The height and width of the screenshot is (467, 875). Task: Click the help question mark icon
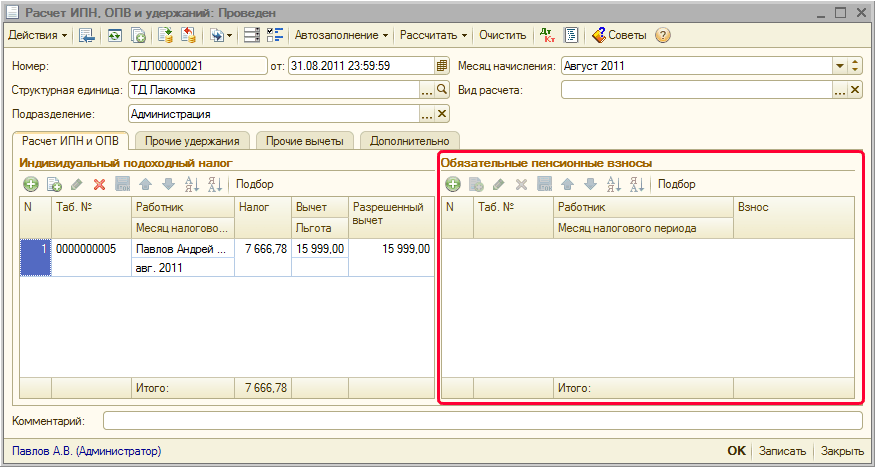tap(662, 35)
